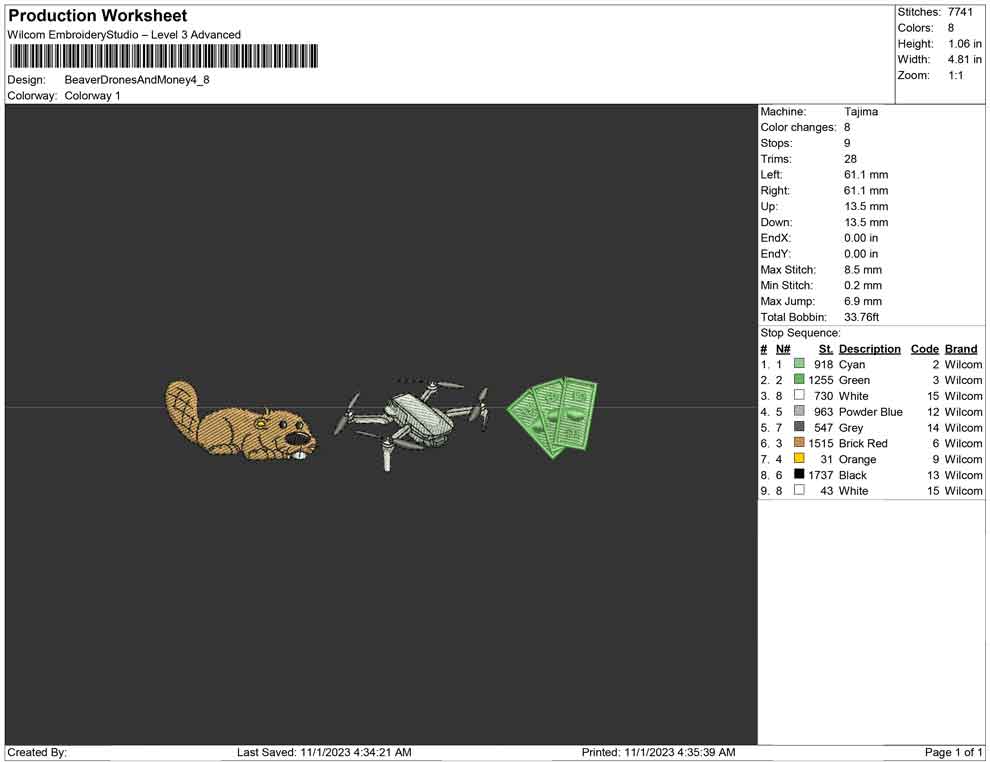Click the Description column header
The width and height of the screenshot is (990, 762).
click(x=869, y=349)
